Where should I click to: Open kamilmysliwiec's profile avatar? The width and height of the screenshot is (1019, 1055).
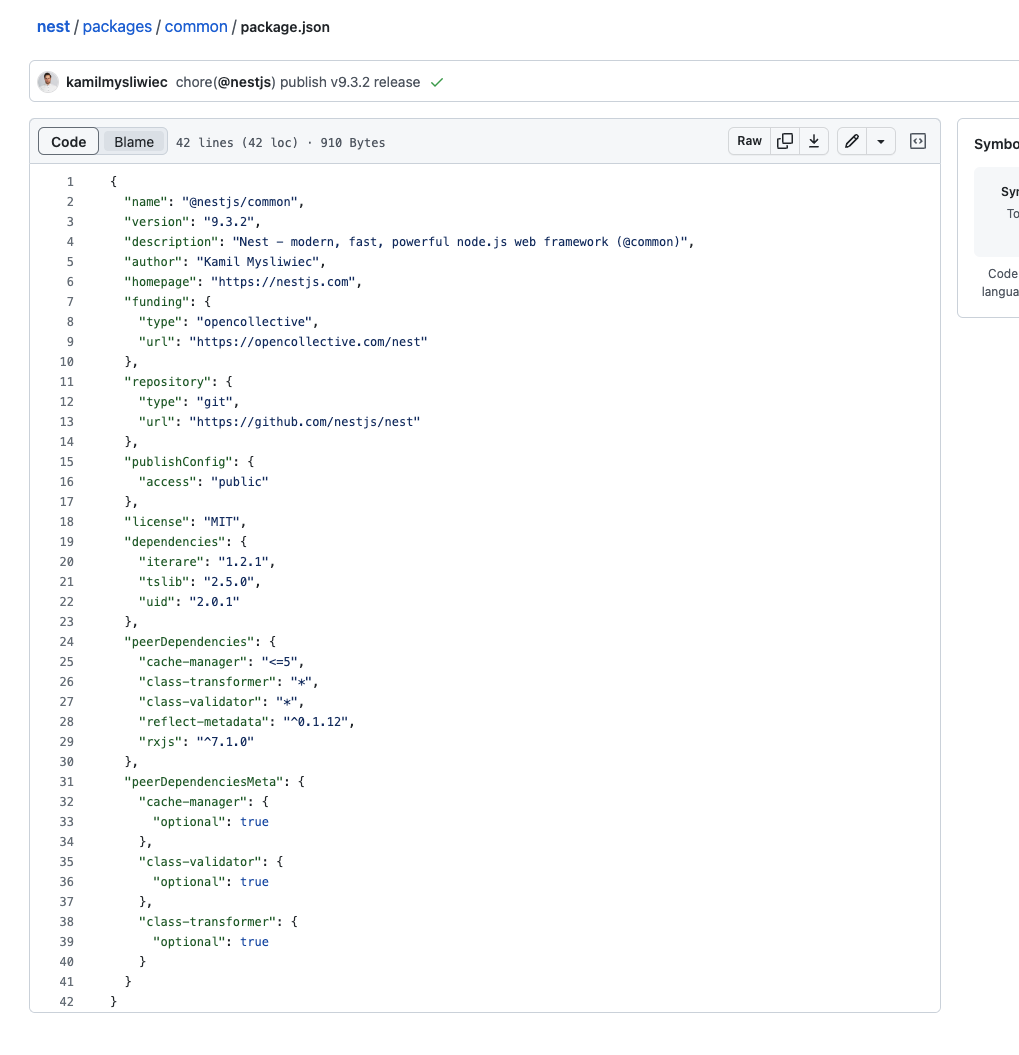click(x=48, y=82)
